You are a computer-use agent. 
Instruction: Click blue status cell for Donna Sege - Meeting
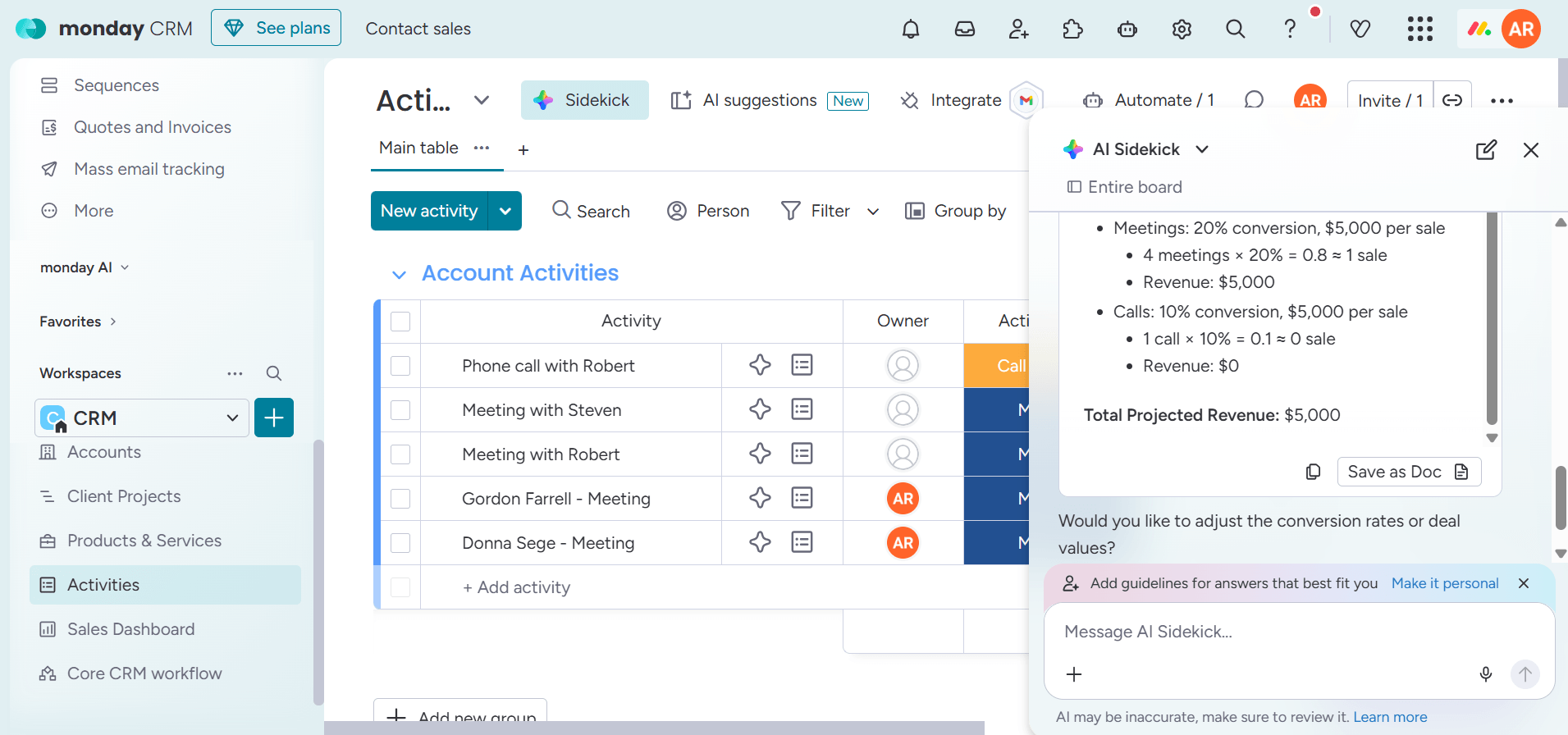tap(996, 543)
